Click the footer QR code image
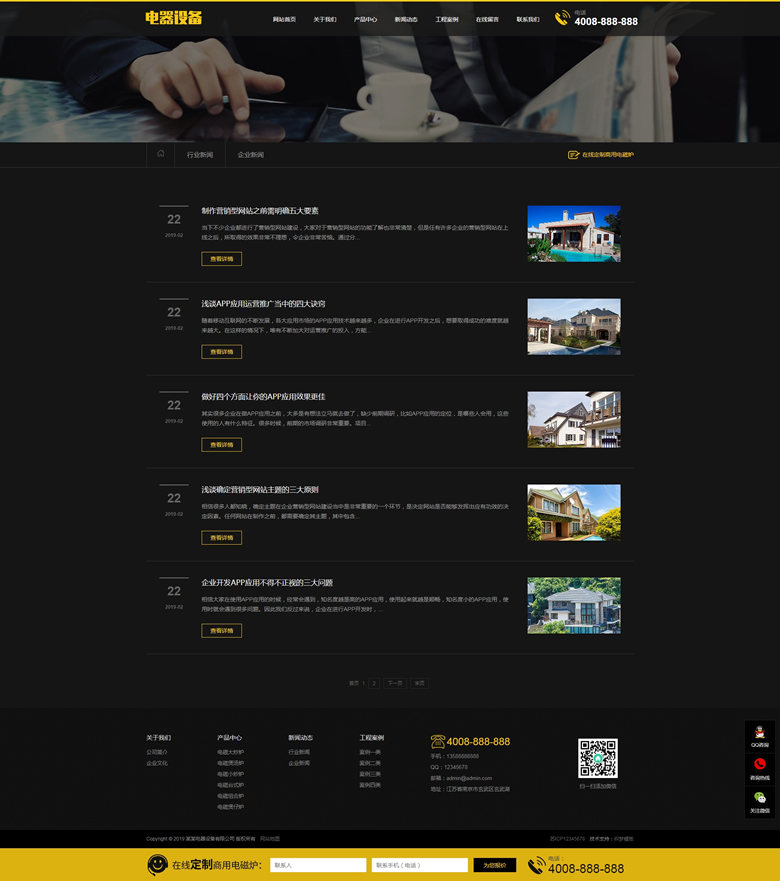 point(598,758)
